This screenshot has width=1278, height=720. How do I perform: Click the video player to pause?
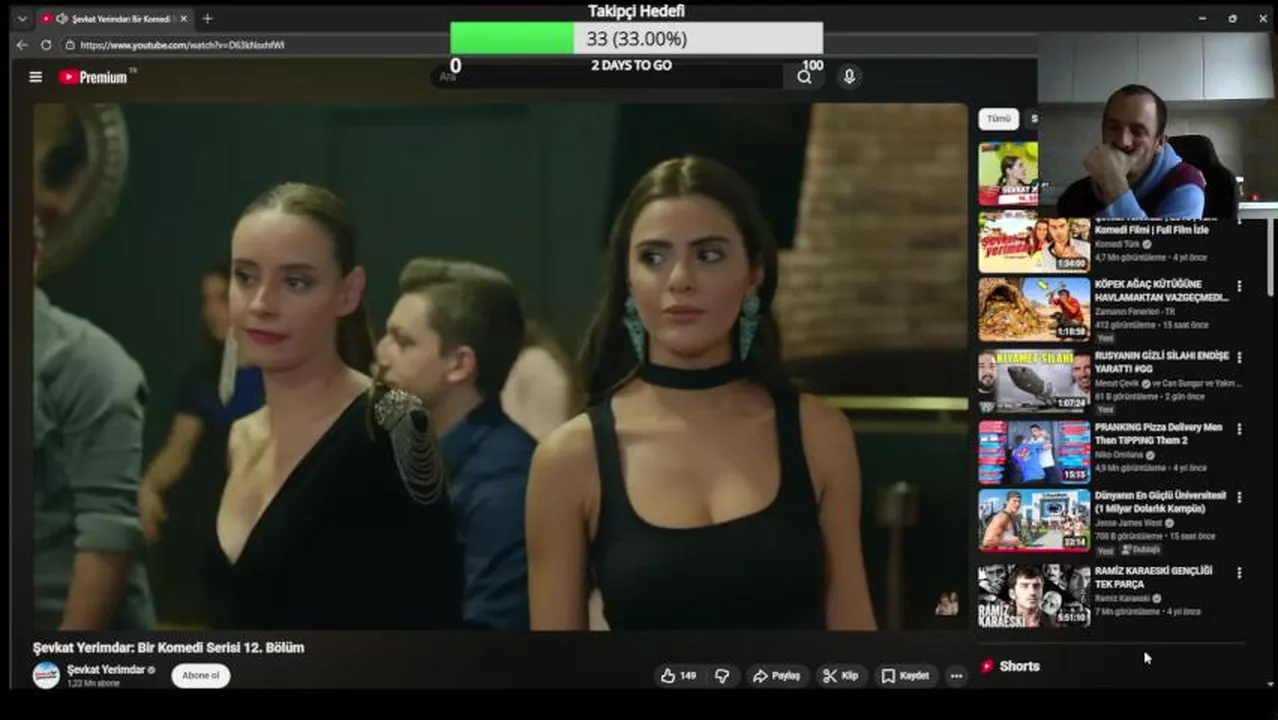coord(501,367)
